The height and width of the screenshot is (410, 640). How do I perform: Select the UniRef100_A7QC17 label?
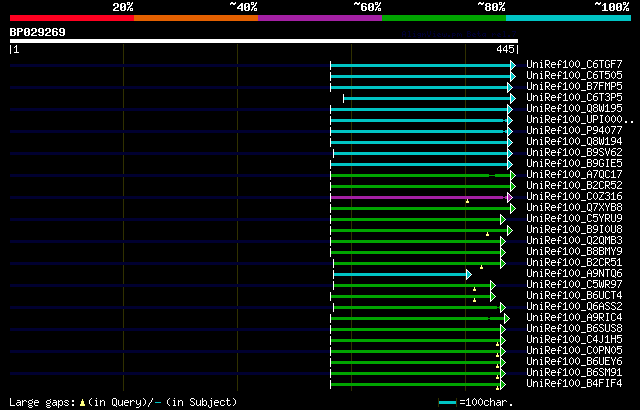(574, 175)
